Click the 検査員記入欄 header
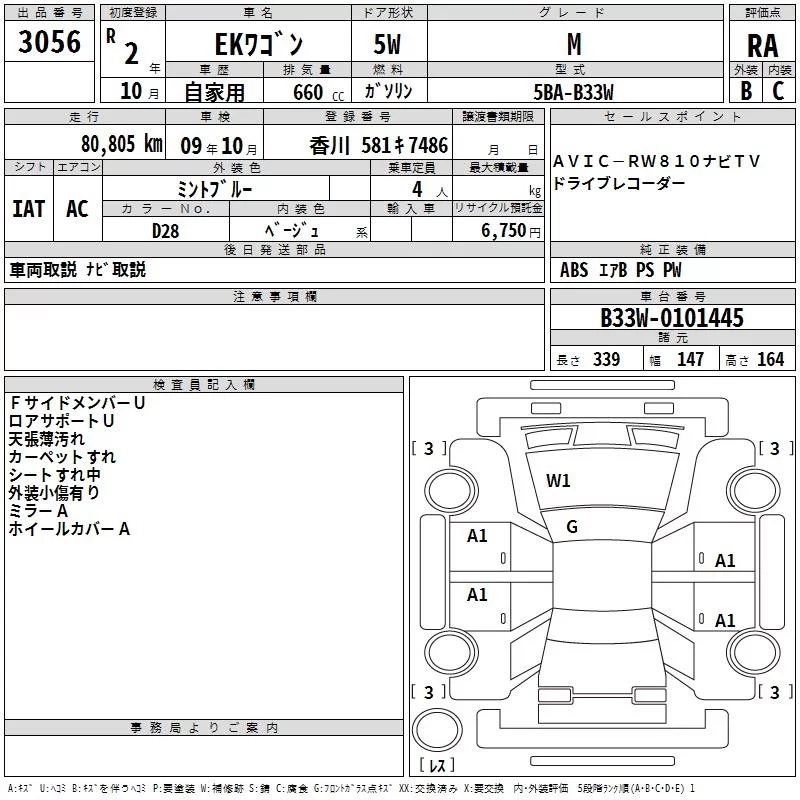 pyautogui.click(x=204, y=384)
